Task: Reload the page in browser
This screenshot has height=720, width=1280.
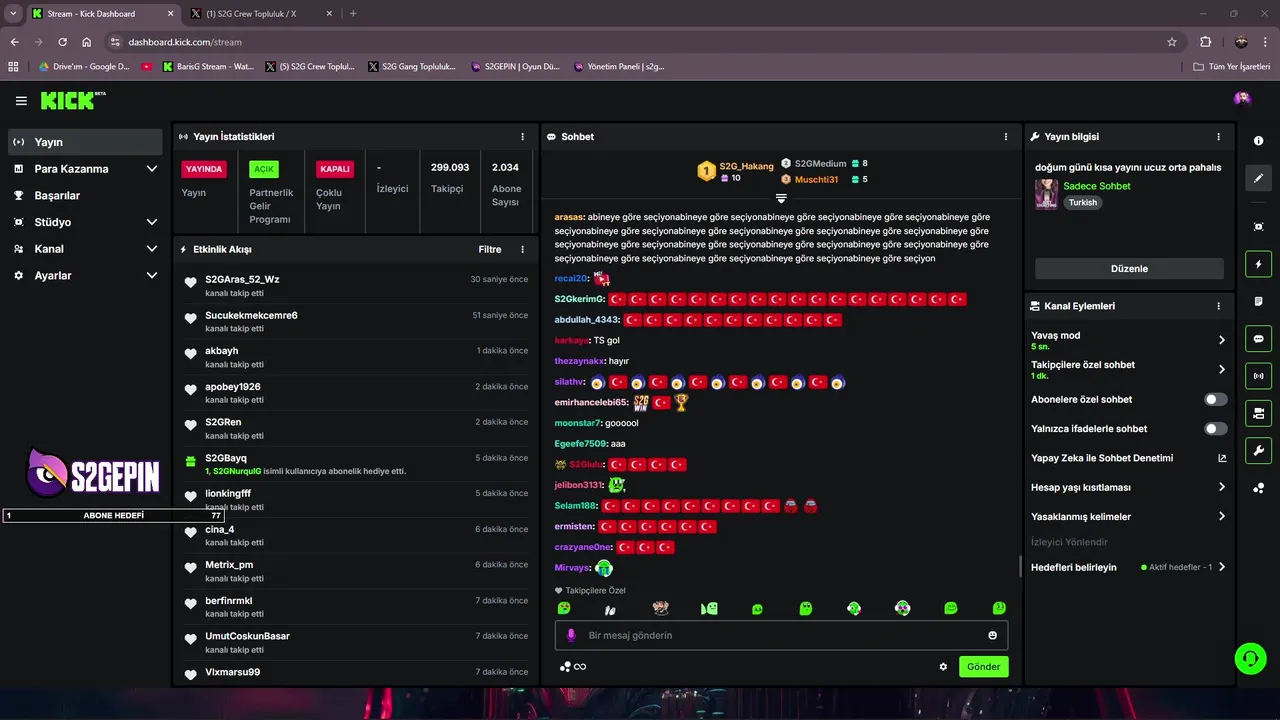Action: (62, 42)
